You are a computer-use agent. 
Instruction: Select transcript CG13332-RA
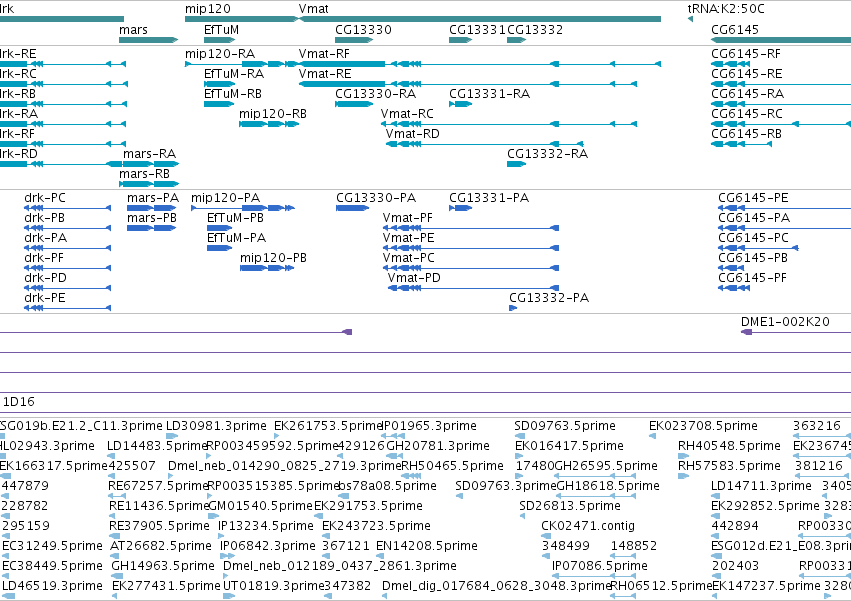click(516, 164)
